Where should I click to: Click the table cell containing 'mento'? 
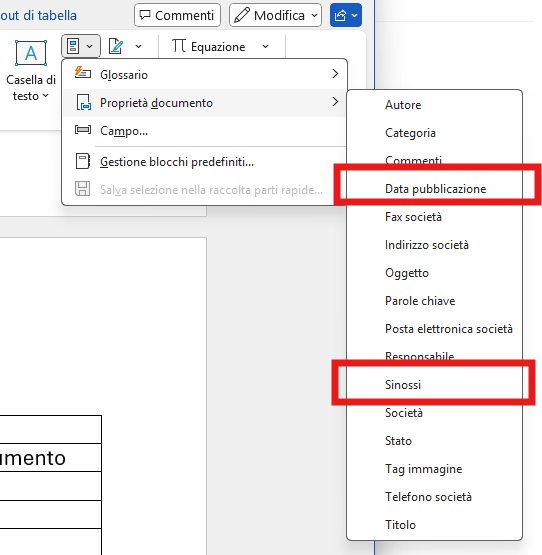51,457
